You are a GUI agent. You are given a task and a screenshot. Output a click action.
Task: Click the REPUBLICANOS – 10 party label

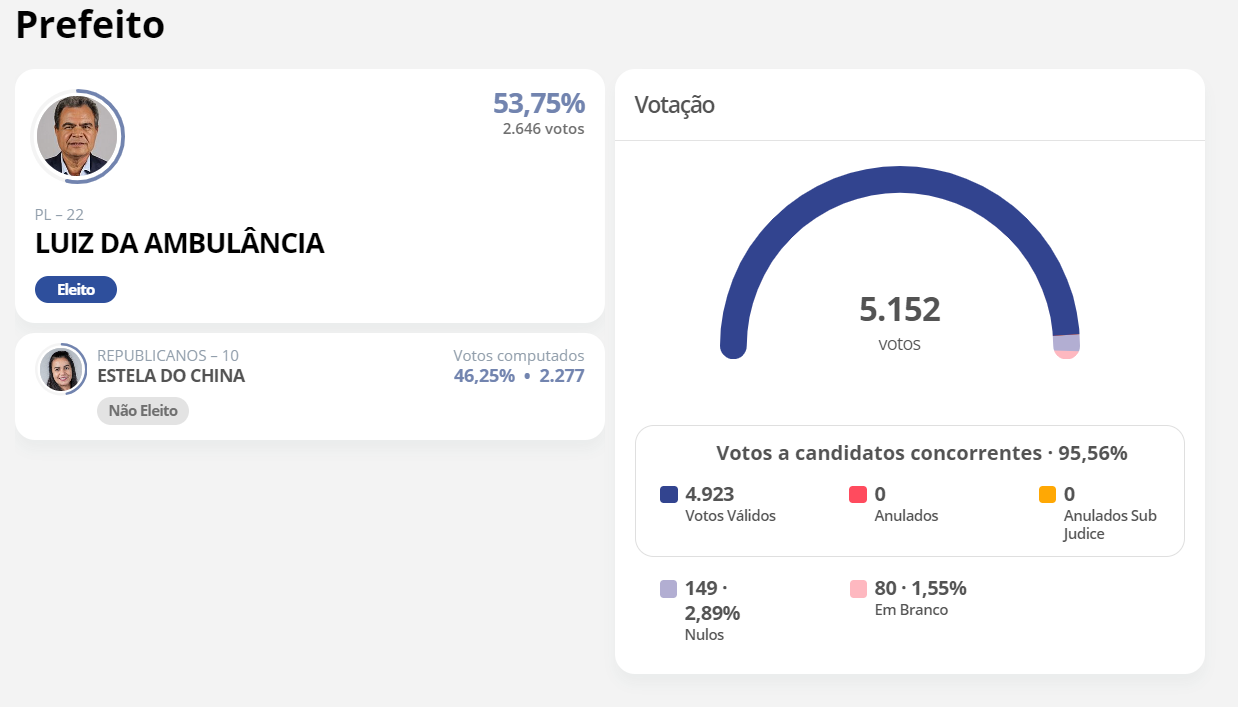click(x=168, y=355)
